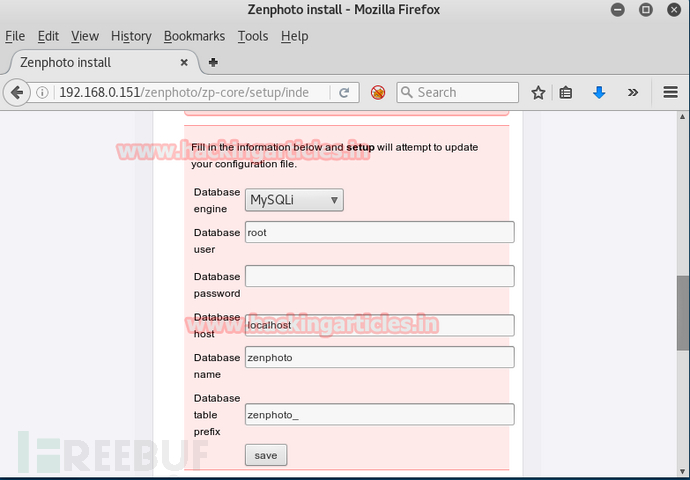Open the View menu

click(x=84, y=36)
